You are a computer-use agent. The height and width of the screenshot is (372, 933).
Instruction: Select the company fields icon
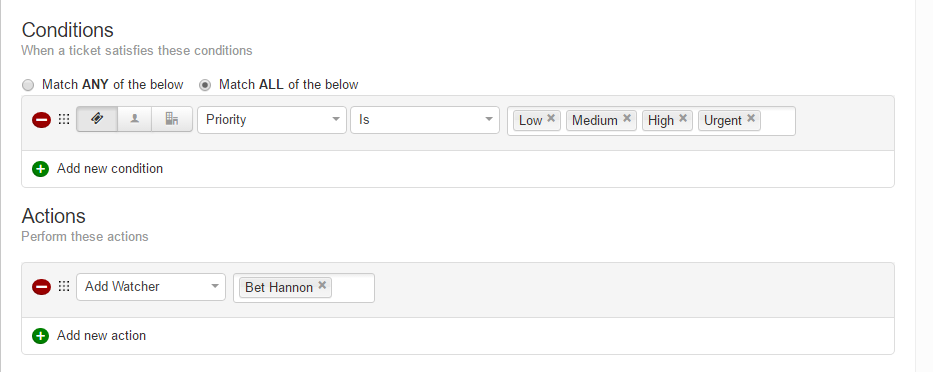172,119
